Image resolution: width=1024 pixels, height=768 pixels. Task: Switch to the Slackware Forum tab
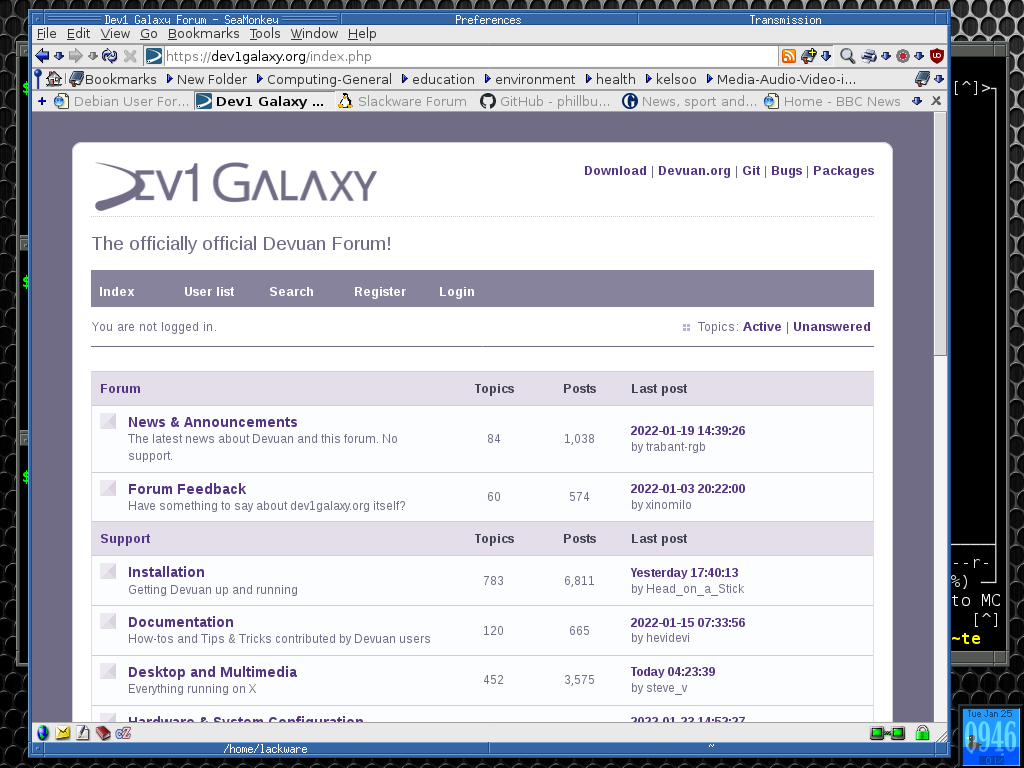coord(404,101)
